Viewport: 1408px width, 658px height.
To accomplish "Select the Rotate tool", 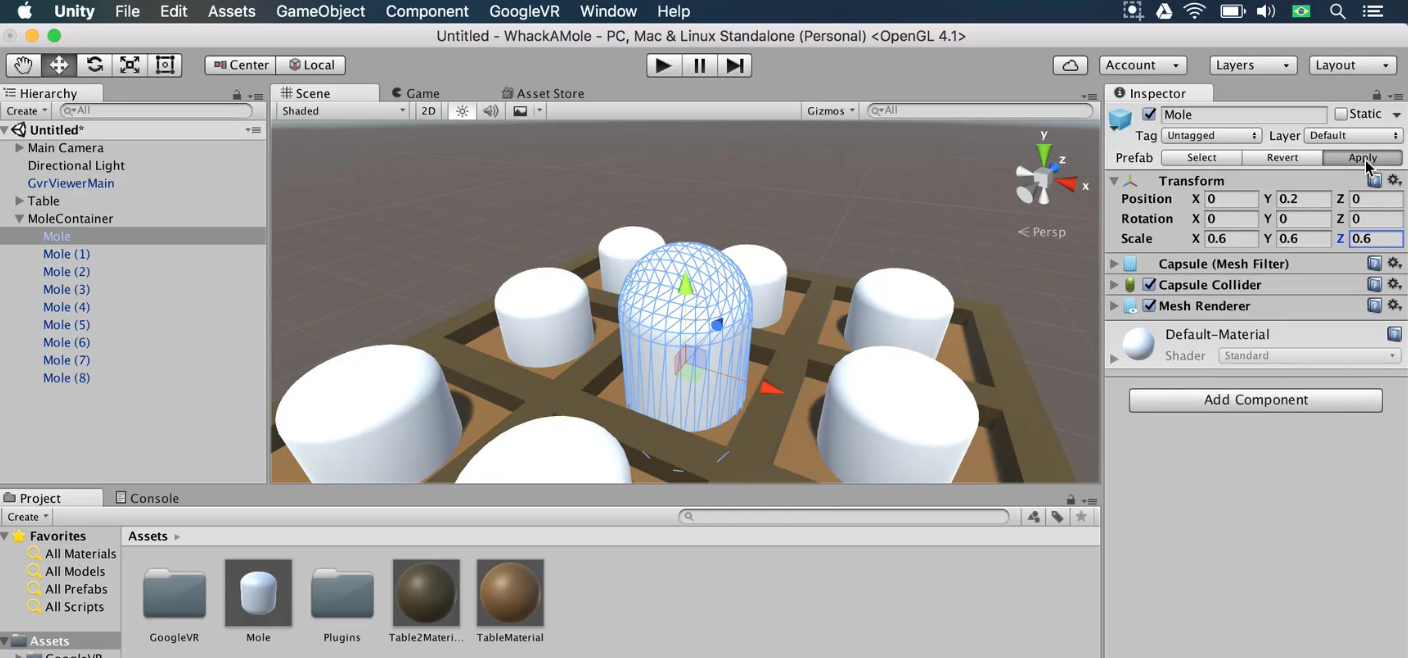I will pyautogui.click(x=95, y=64).
